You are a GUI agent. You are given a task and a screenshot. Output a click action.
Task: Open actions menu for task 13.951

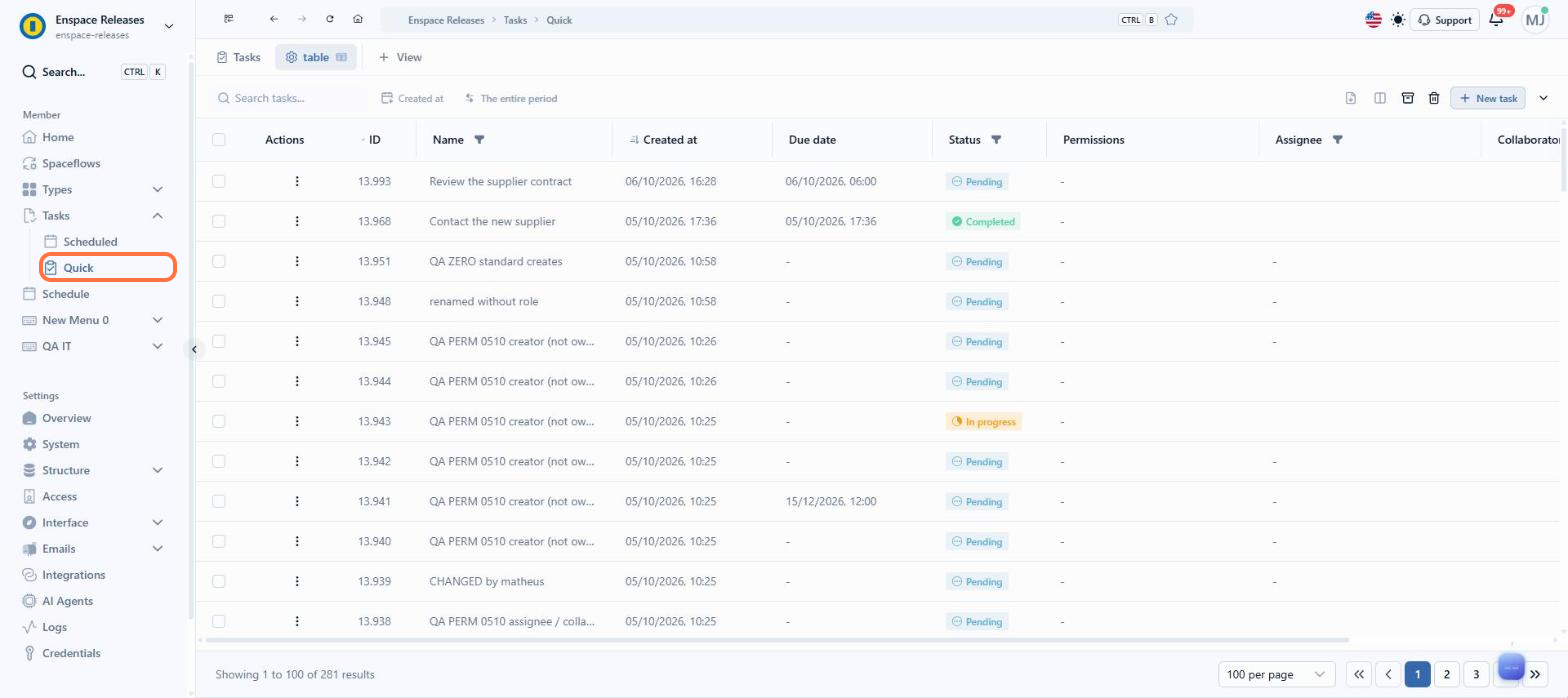pos(297,261)
